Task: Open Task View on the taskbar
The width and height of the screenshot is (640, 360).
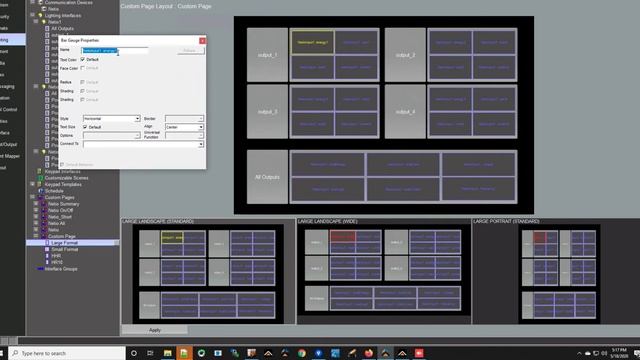Action: click(x=150, y=353)
